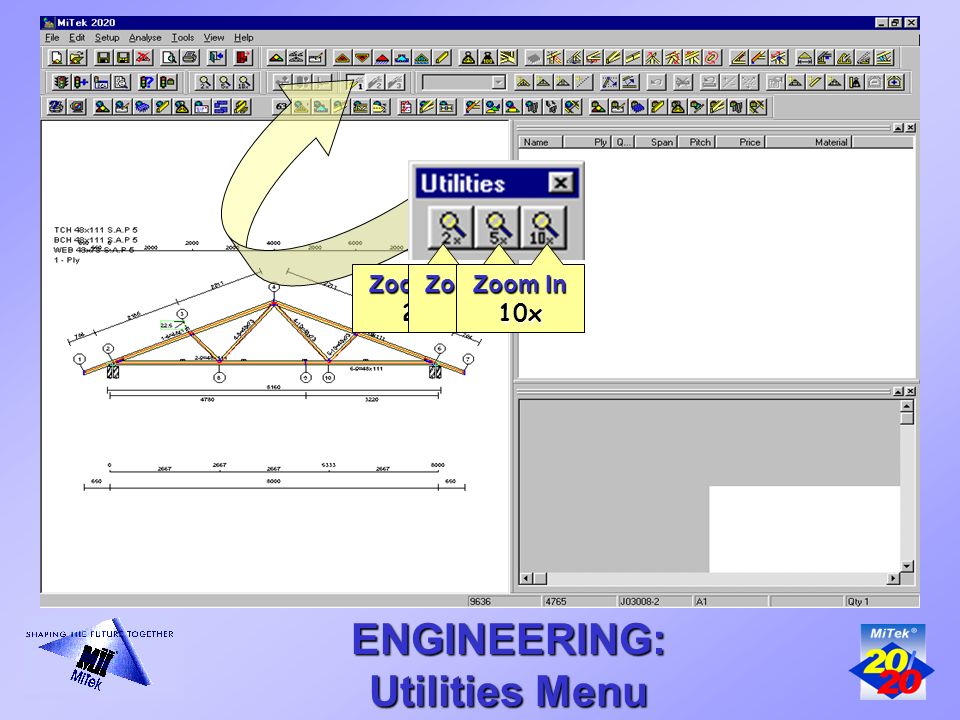The height and width of the screenshot is (720, 960).
Task: Open the Help menu
Action: pos(244,37)
